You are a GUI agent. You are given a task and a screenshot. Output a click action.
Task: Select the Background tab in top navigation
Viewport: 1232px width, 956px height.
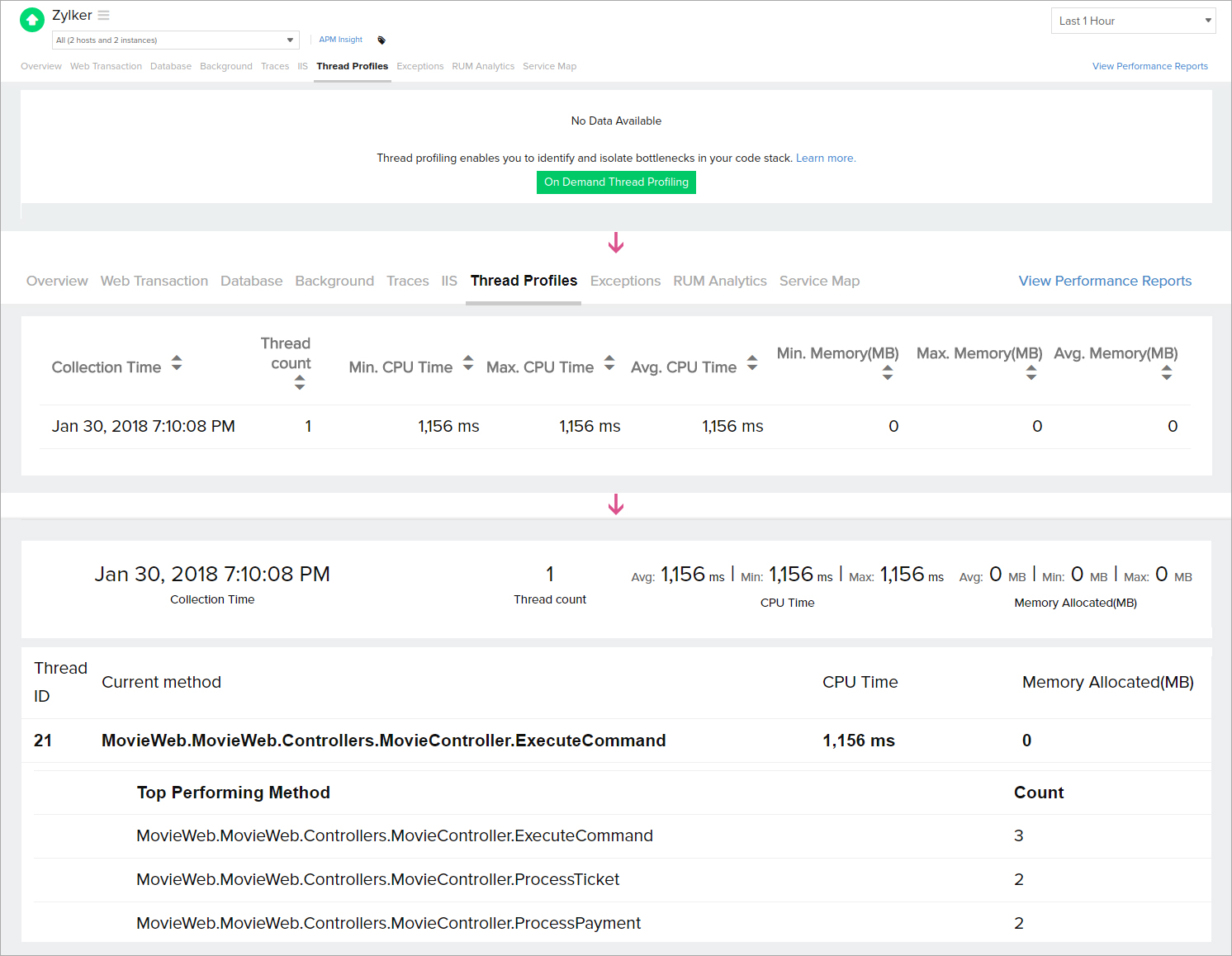point(226,66)
